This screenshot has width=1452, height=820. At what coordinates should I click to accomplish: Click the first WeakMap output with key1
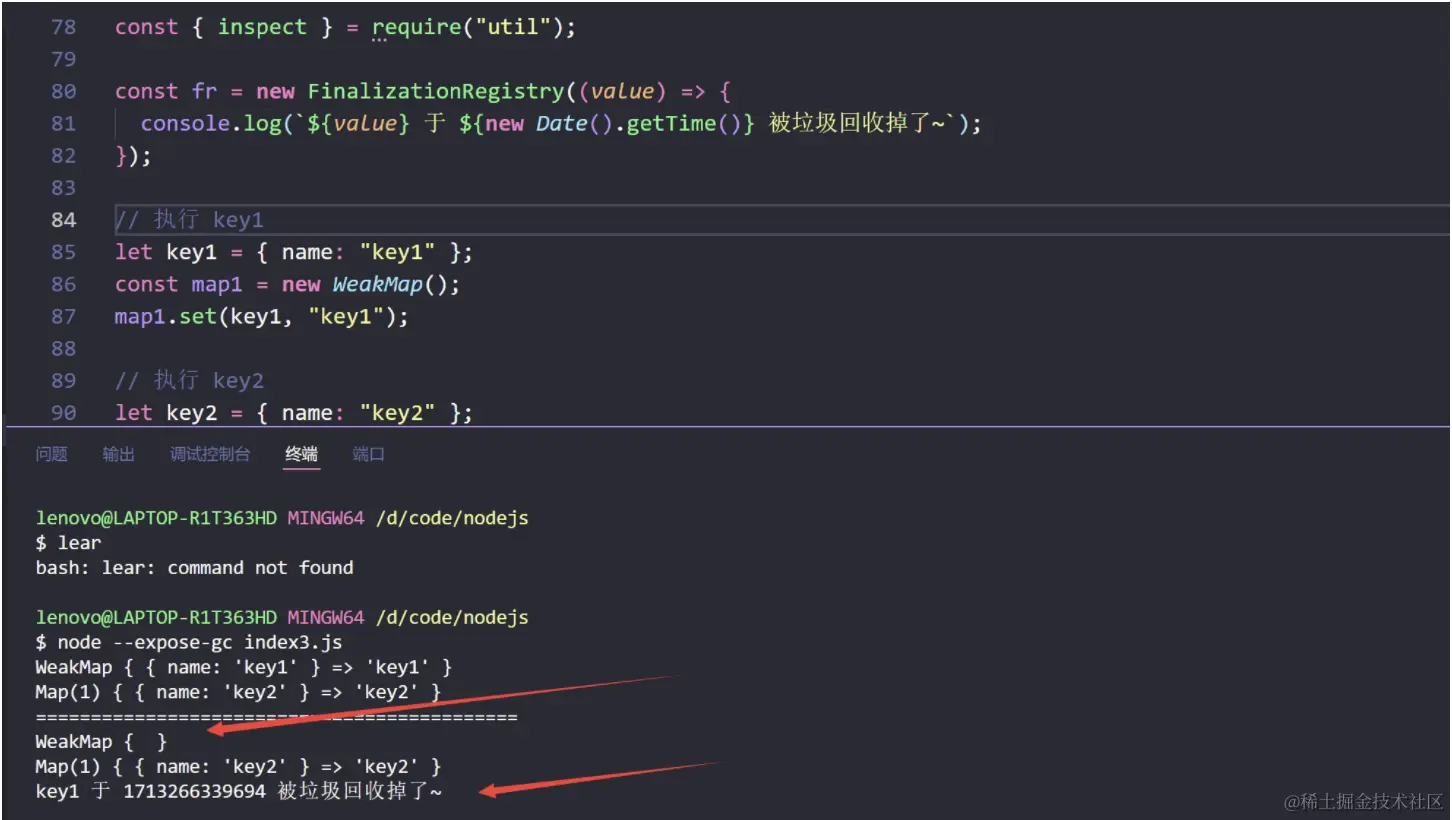(x=244, y=667)
